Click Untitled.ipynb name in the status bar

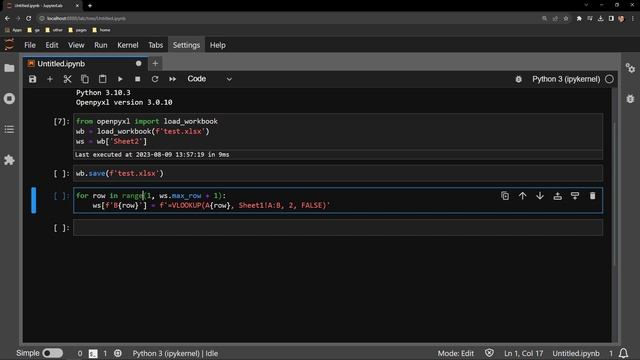click(x=576, y=353)
